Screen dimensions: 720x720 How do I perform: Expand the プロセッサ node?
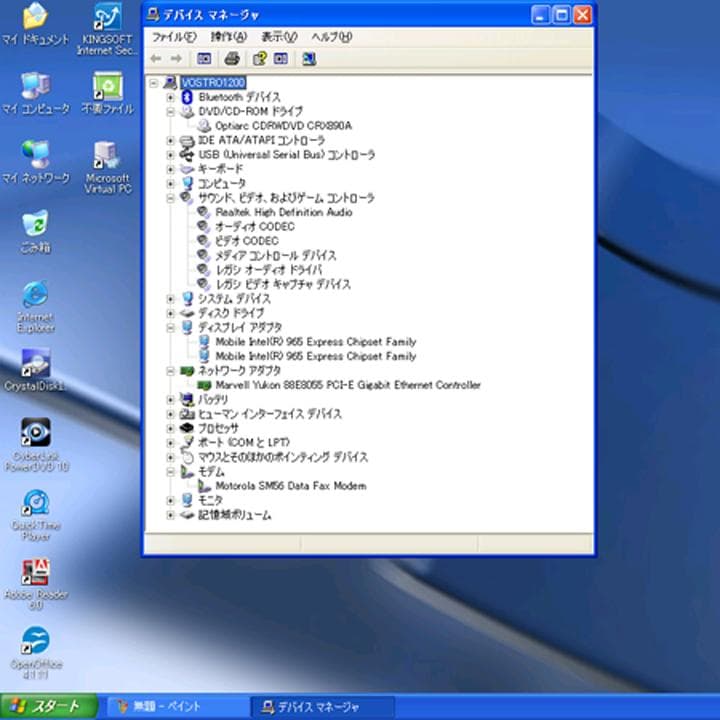tap(170, 428)
